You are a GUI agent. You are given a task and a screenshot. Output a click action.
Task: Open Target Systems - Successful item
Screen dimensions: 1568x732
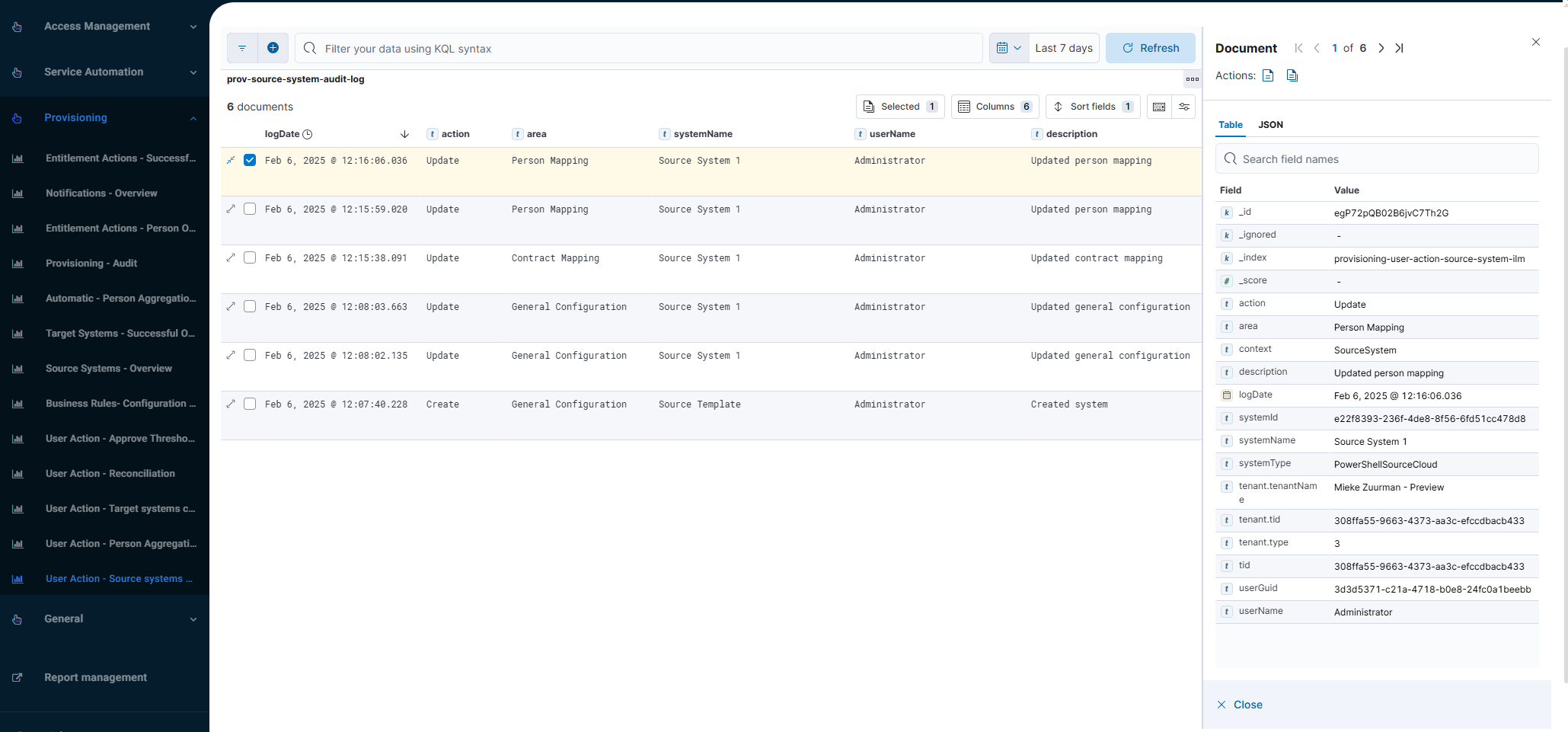click(120, 333)
